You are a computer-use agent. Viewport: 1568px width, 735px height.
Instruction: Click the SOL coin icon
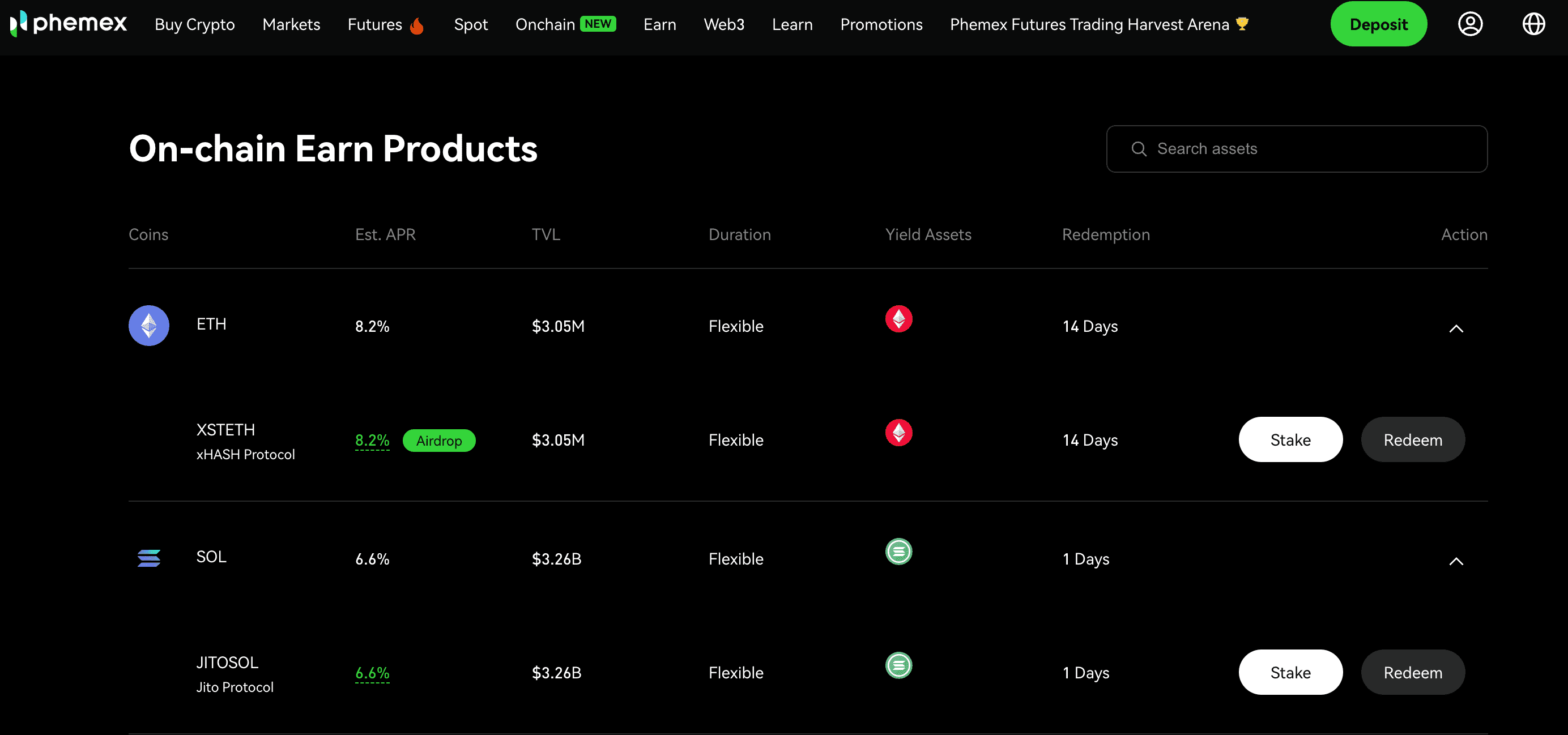point(149,558)
